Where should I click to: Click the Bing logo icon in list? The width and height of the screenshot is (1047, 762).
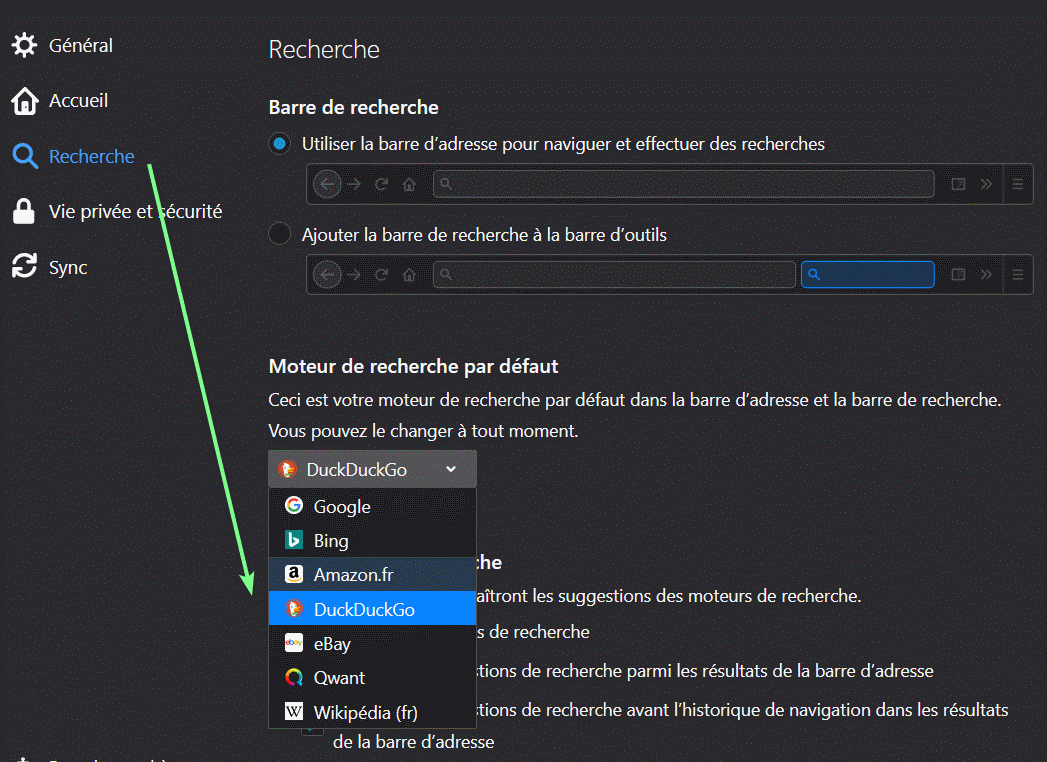294,540
